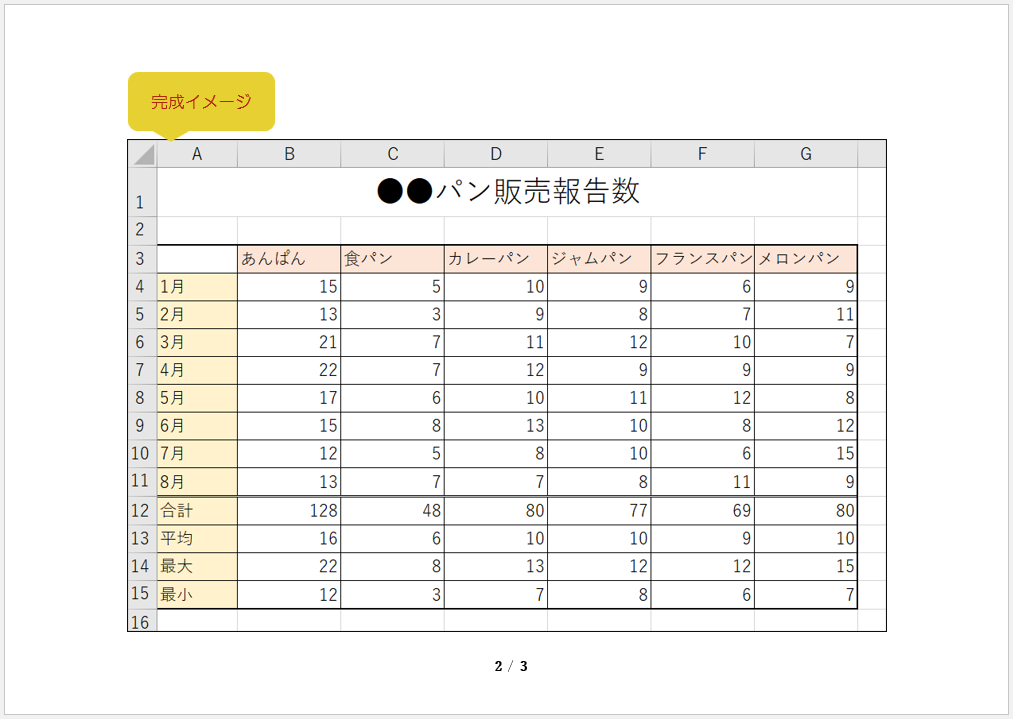The image size is (1013, 719).
Task: Select column A header
Action: tap(197, 154)
